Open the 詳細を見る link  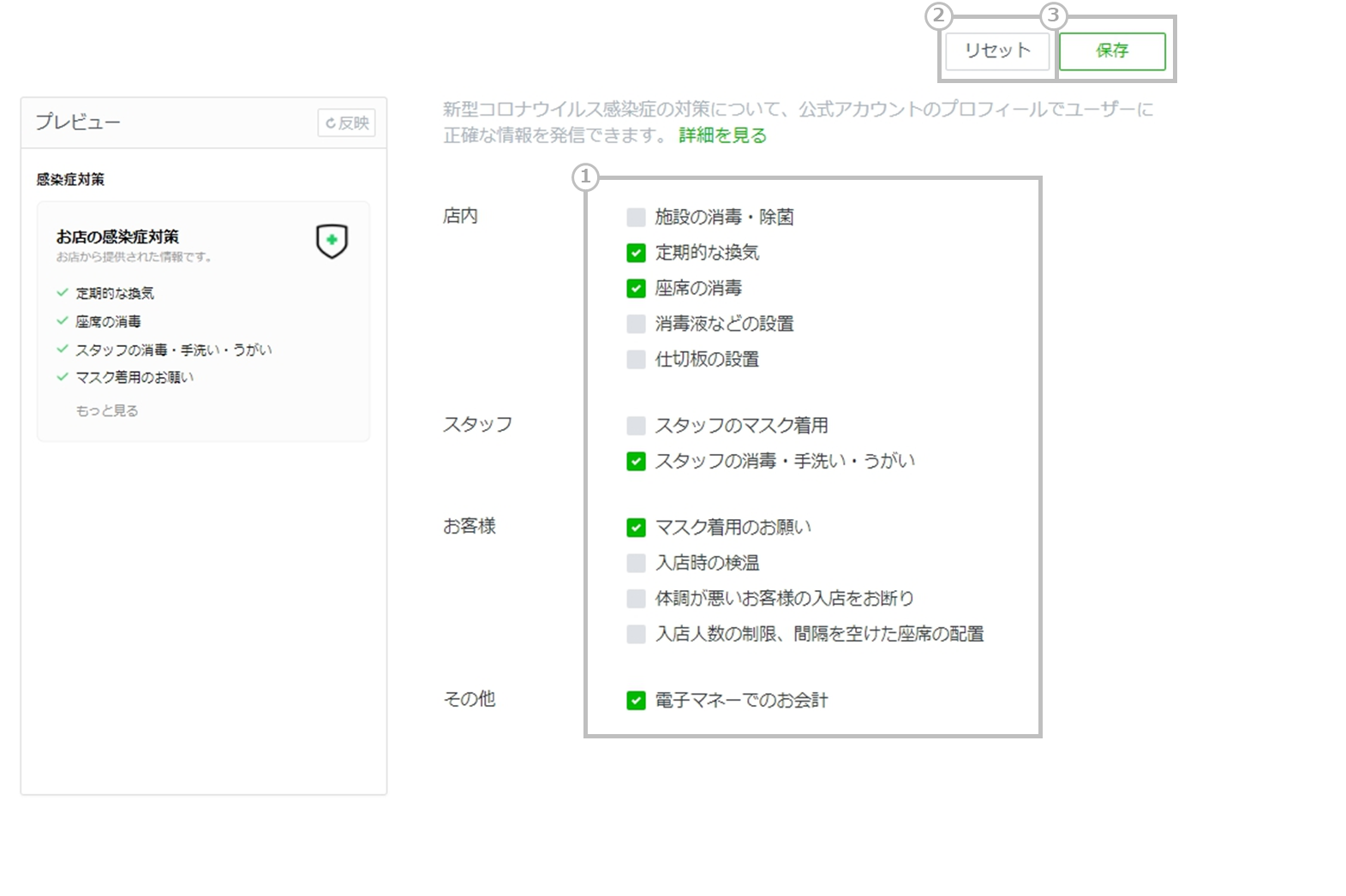pyautogui.click(x=722, y=135)
